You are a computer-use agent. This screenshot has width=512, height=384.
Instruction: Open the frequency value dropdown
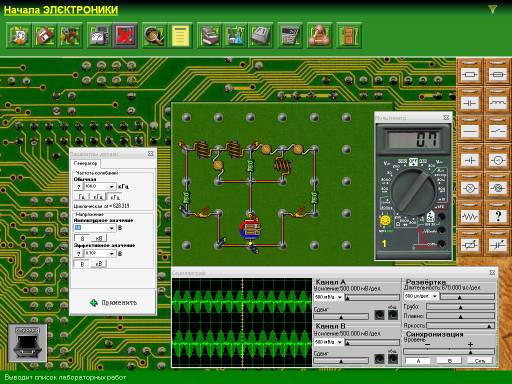(112, 186)
